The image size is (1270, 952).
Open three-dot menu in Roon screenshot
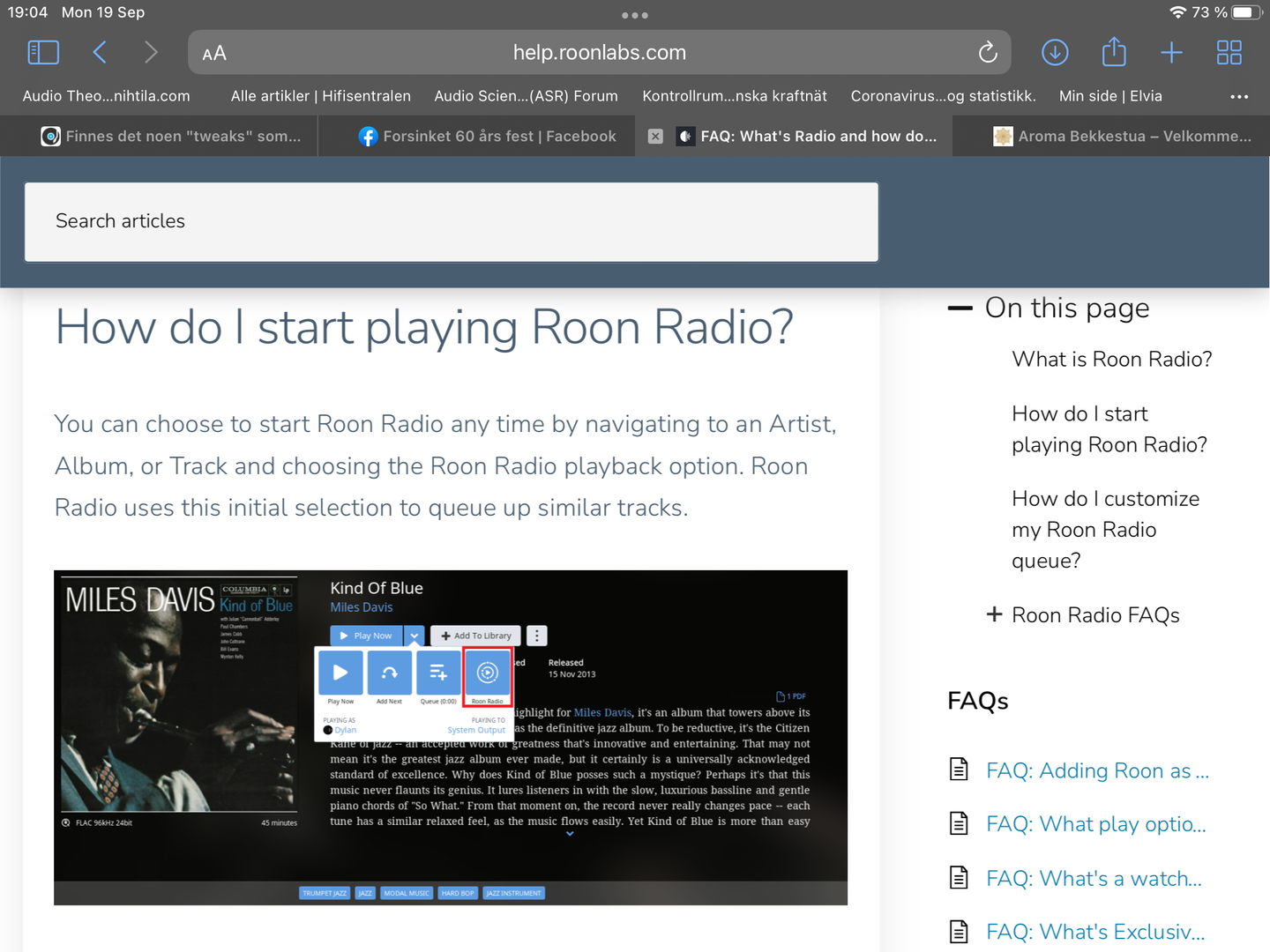[537, 636]
